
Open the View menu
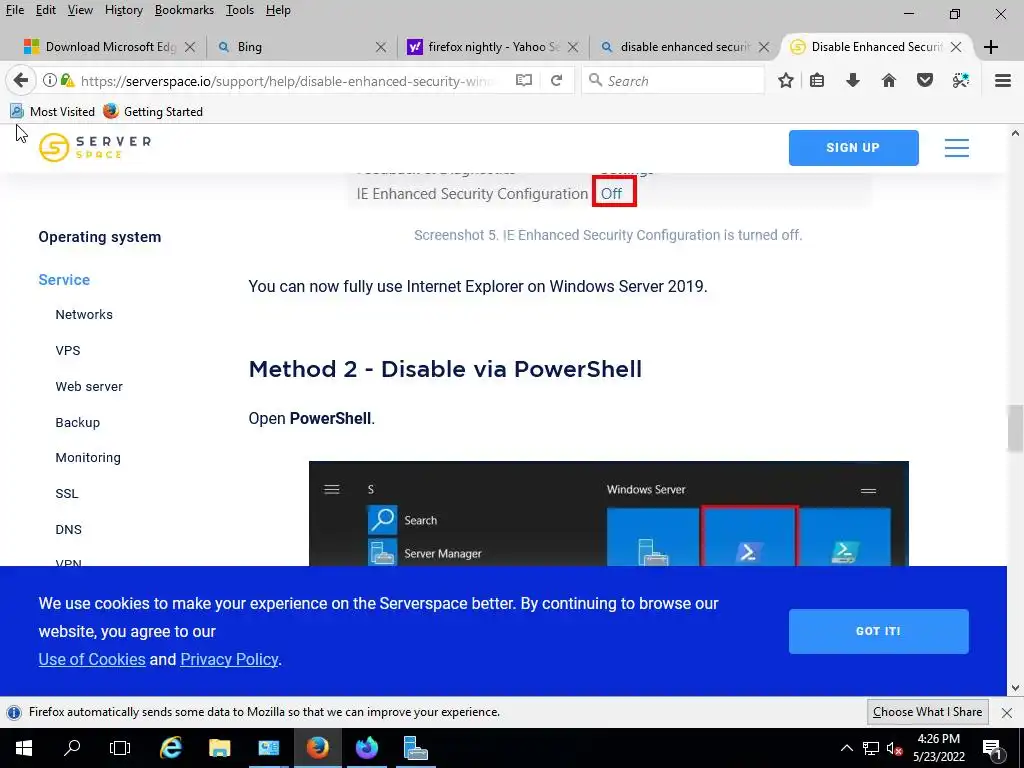80,10
